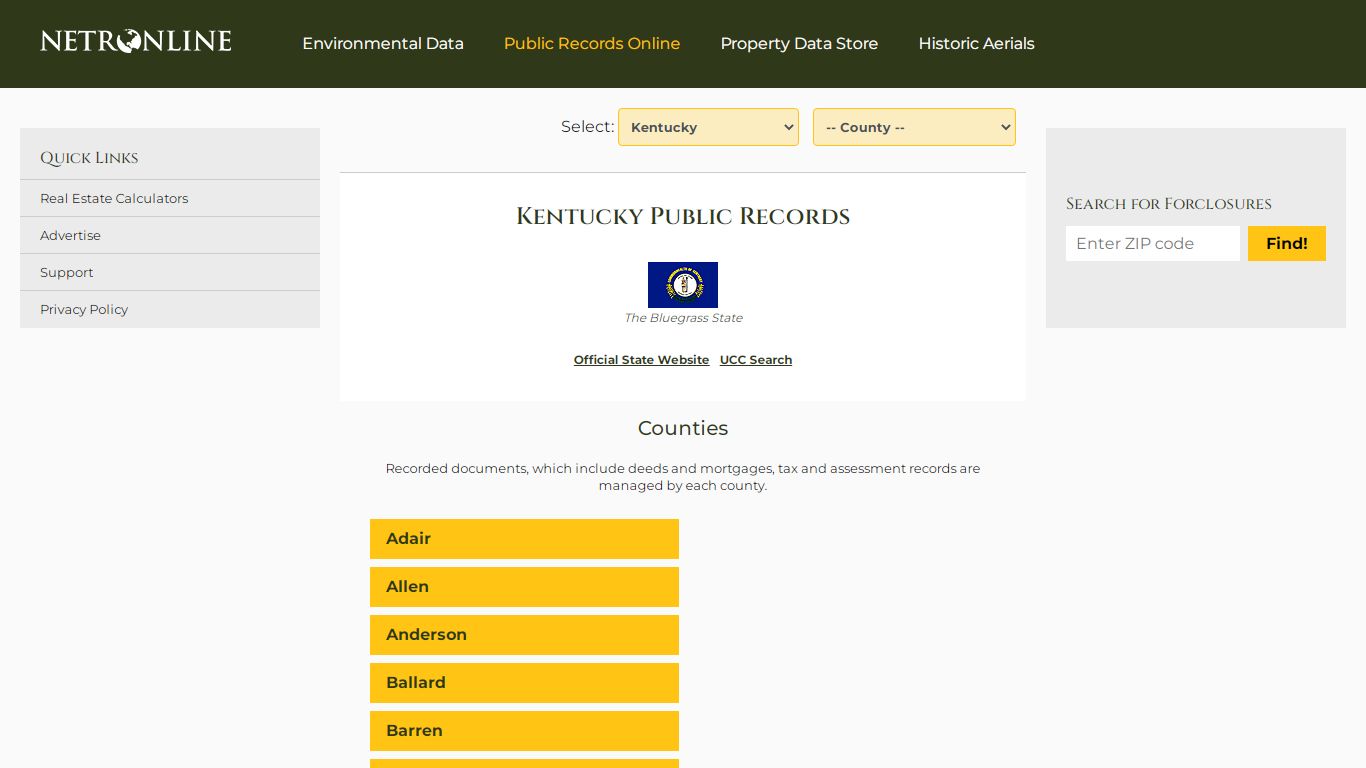The image size is (1366, 768).
Task: Open the NETRONLINE logo homepage
Action: 136,42
